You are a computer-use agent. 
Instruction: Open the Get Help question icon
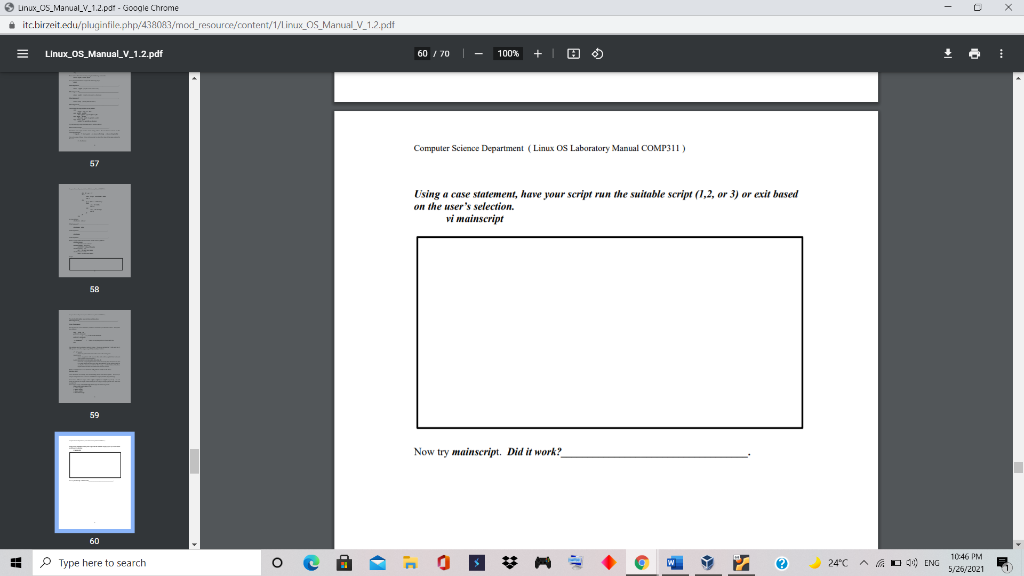point(782,562)
